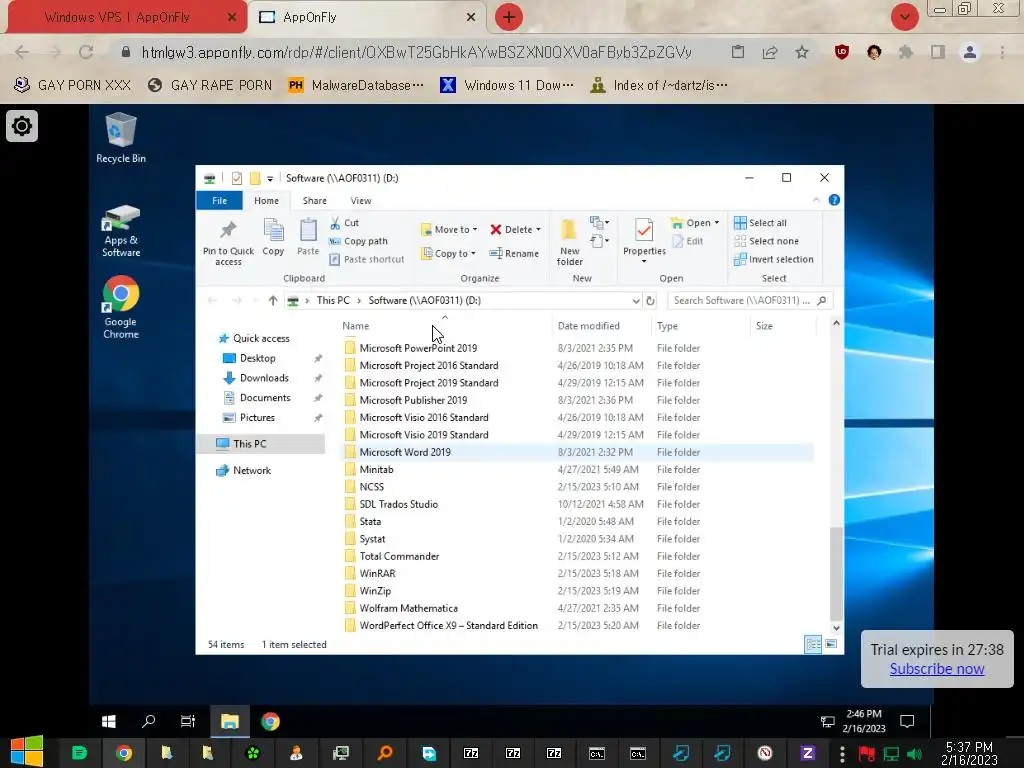Click Subscribe now link
Screen dimensions: 1024x768
tap(936, 669)
